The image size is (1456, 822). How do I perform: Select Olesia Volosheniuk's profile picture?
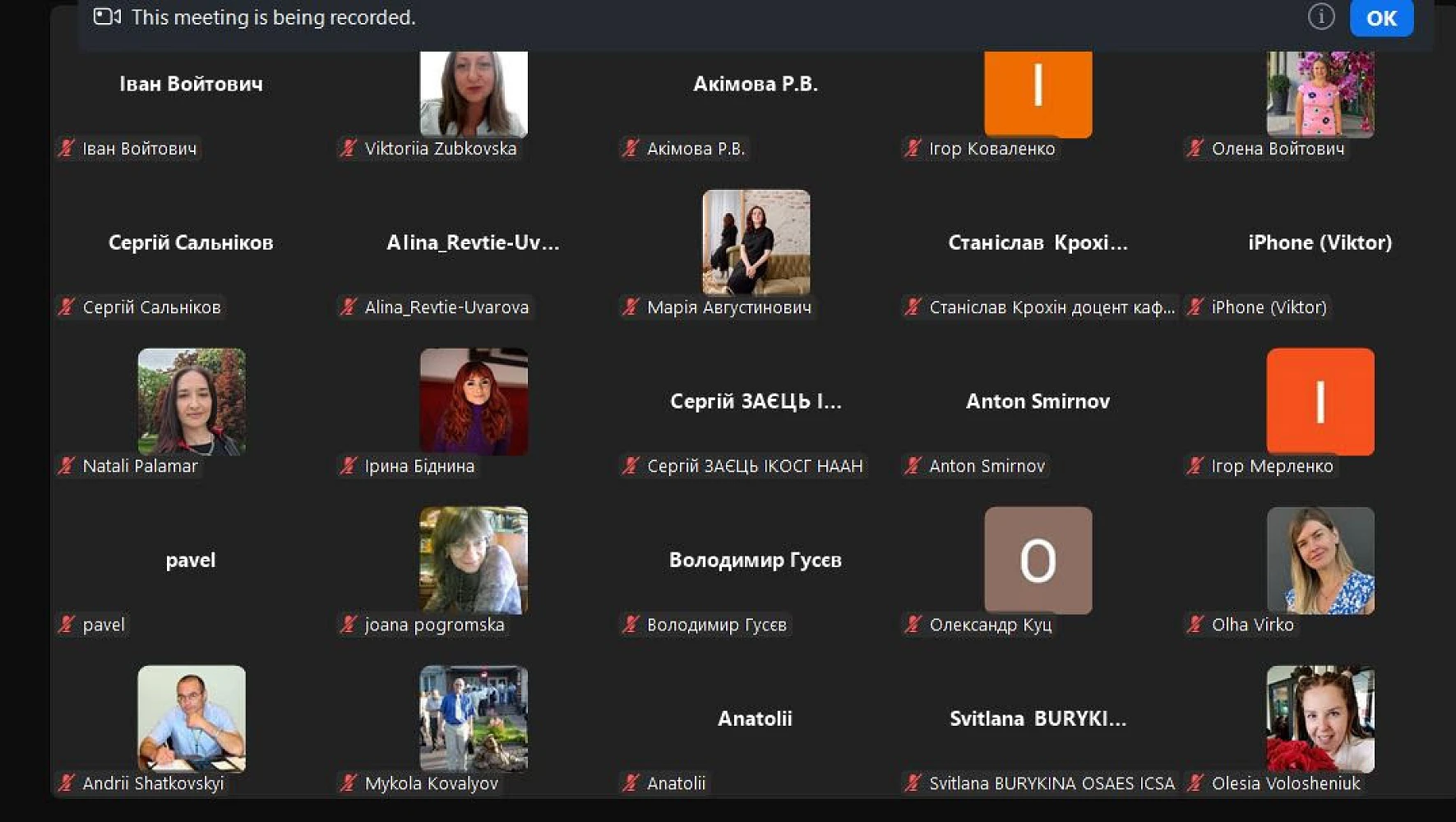[x=1320, y=718]
